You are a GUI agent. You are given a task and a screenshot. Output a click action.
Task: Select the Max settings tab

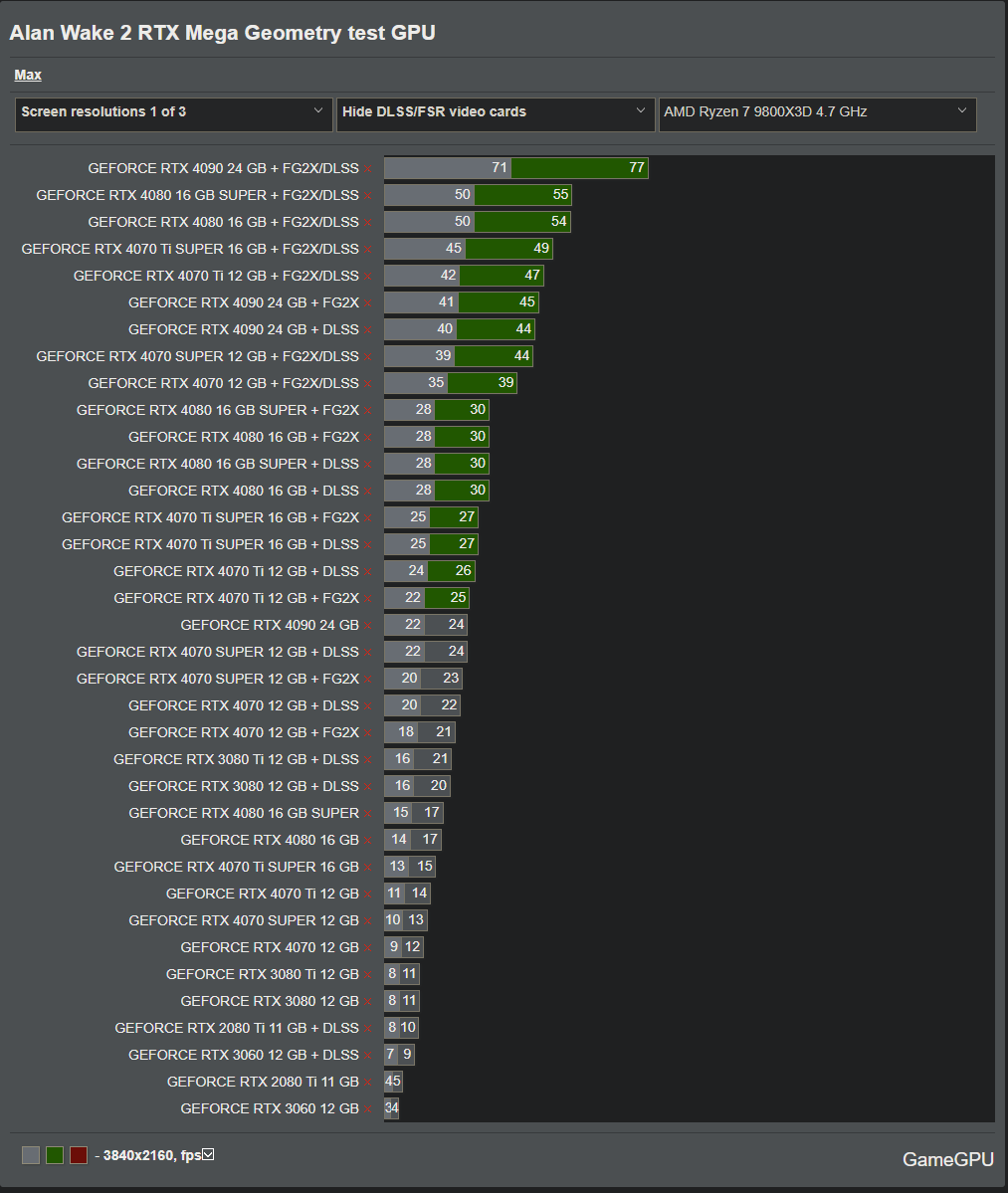coord(28,75)
